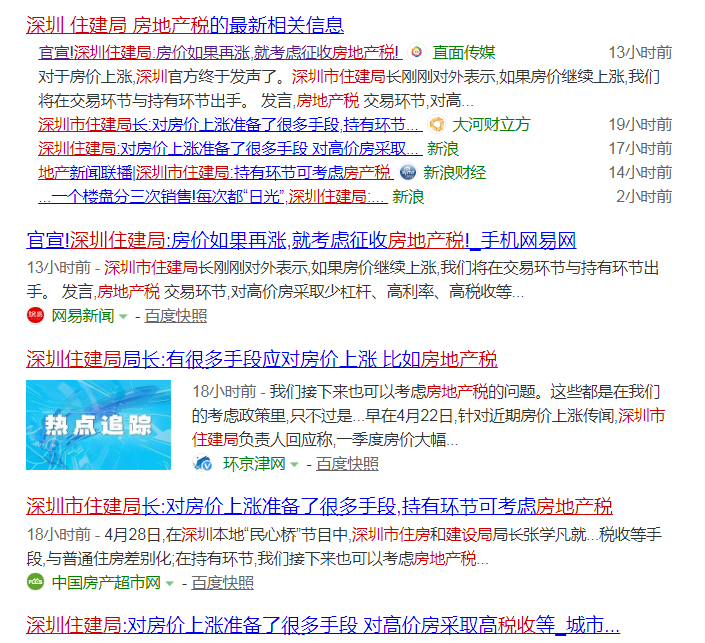The height and width of the screenshot is (643, 705).
Task: Open news link 地产新闻联播|深圳市住建局:持有环节可考虑房产税
Action: coord(216,173)
